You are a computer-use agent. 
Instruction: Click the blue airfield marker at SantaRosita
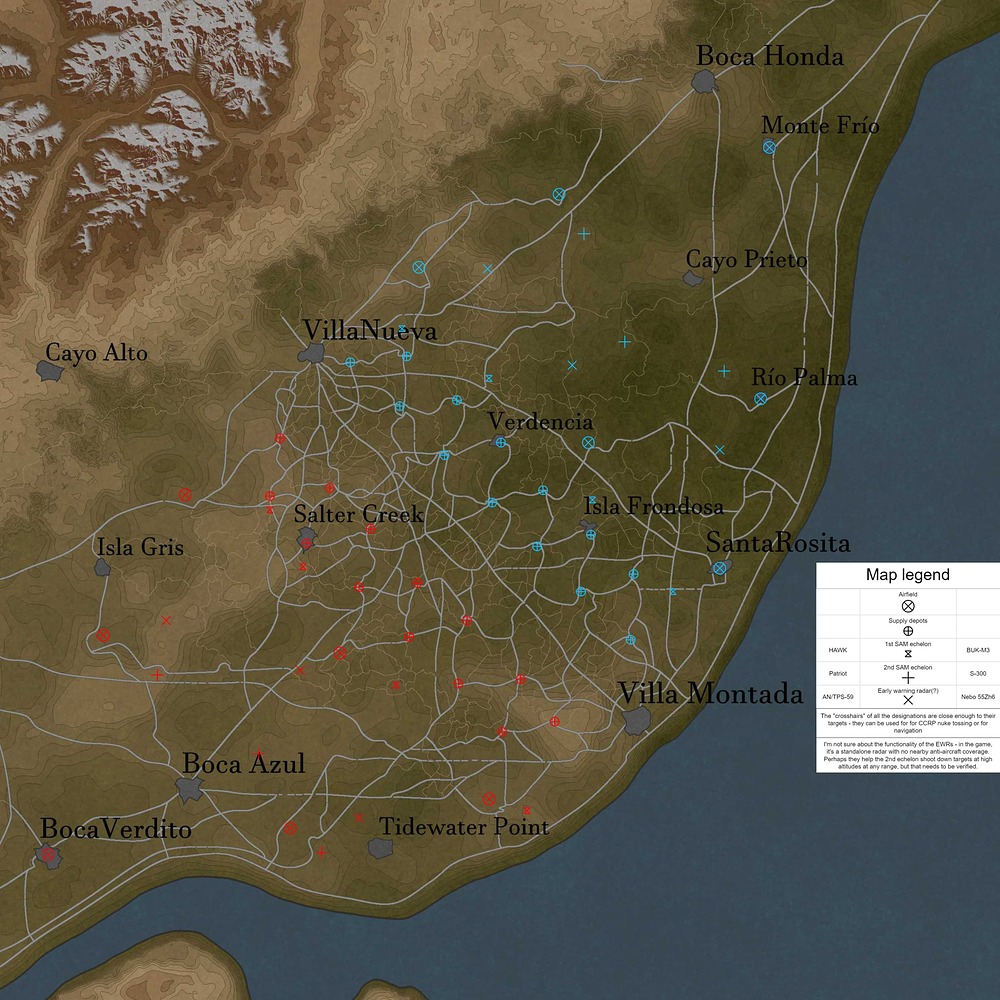tap(719, 566)
